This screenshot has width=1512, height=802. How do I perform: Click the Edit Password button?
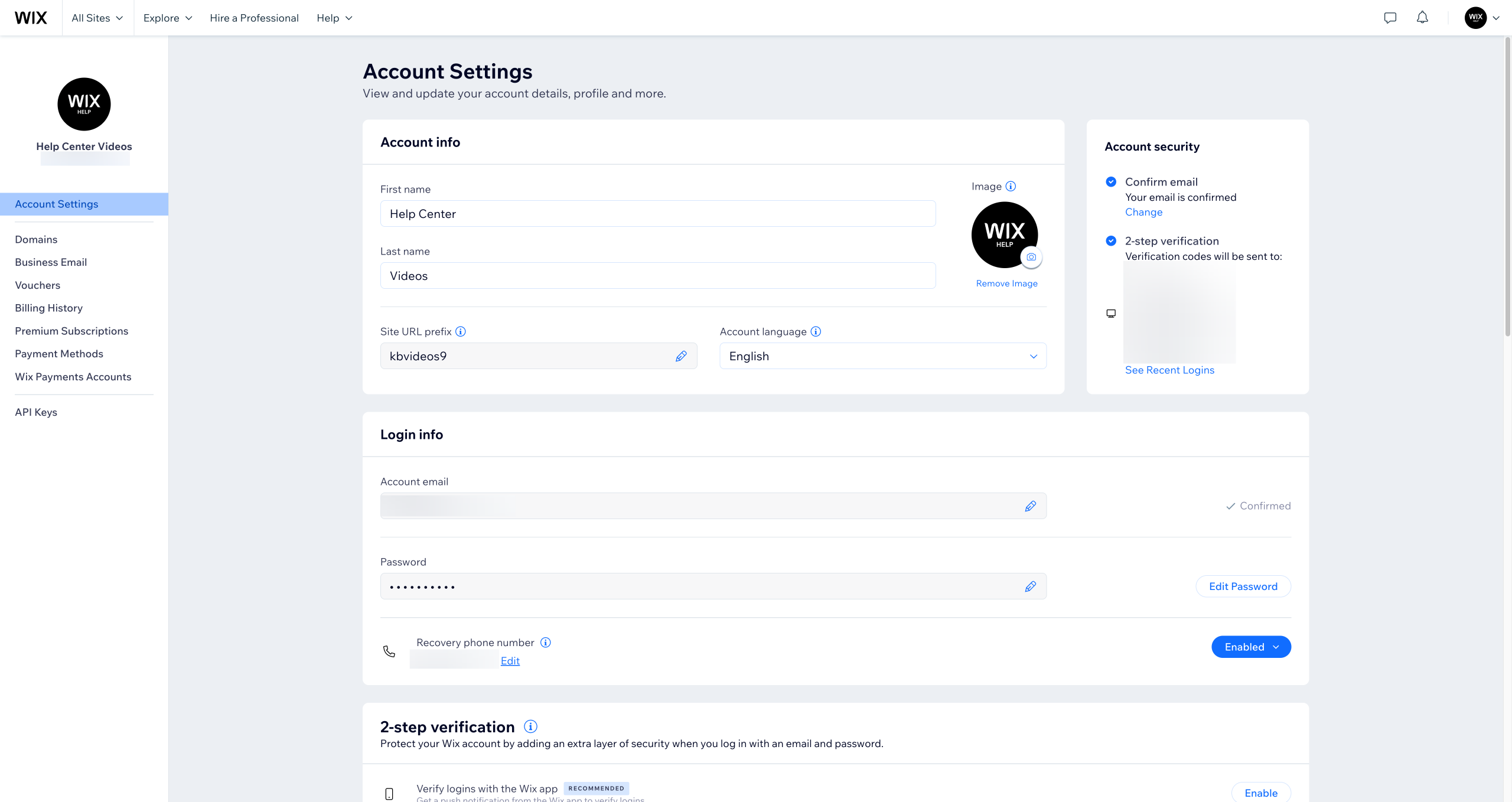[x=1243, y=586]
